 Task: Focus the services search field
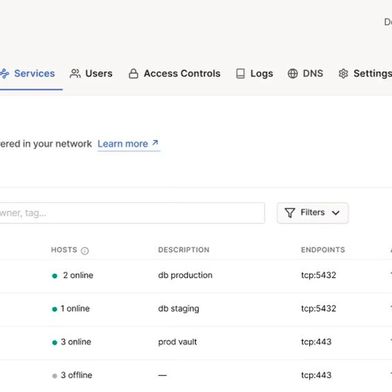[132, 213]
